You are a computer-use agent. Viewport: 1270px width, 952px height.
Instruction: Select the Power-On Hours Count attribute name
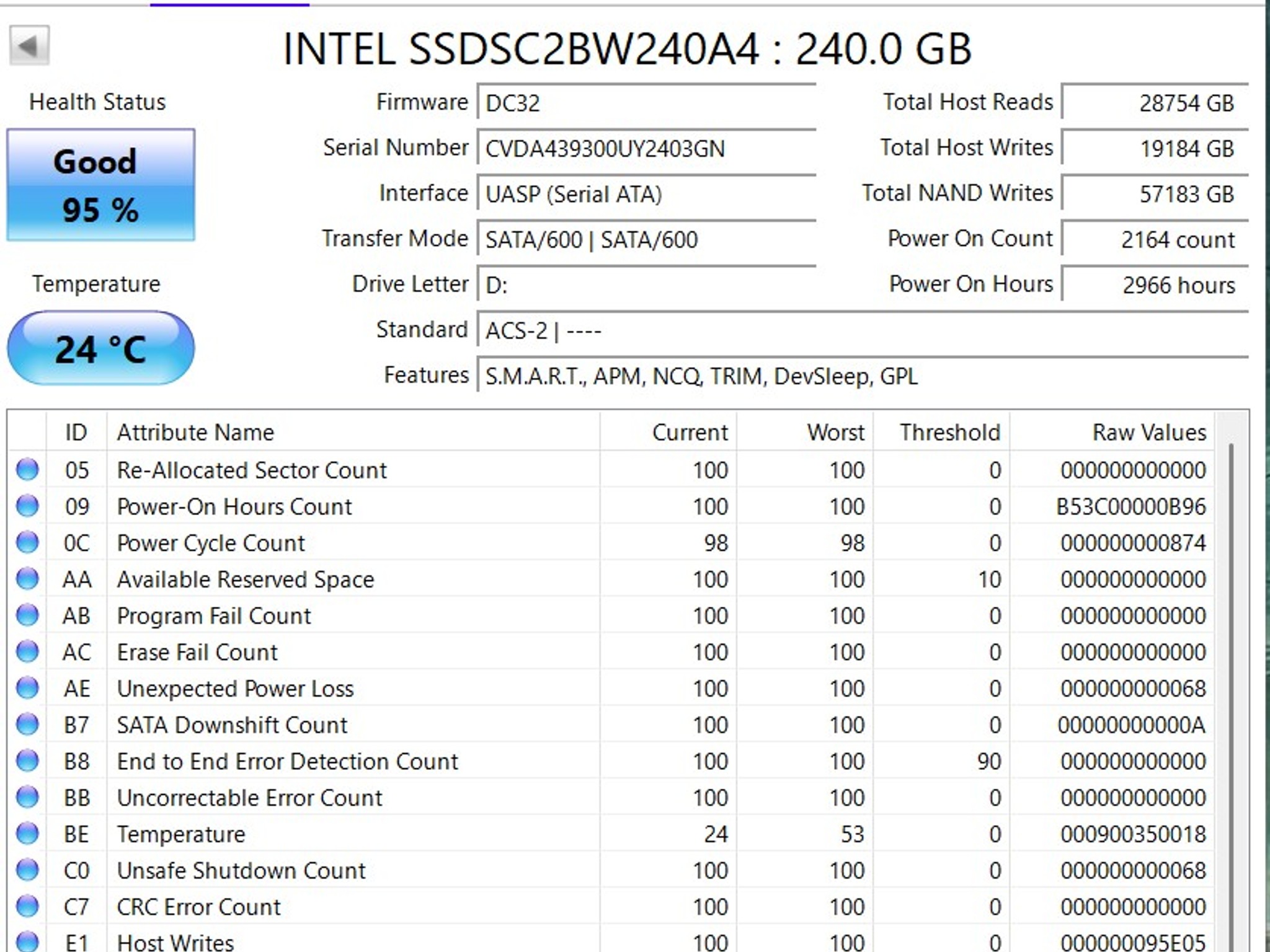tap(234, 506)
